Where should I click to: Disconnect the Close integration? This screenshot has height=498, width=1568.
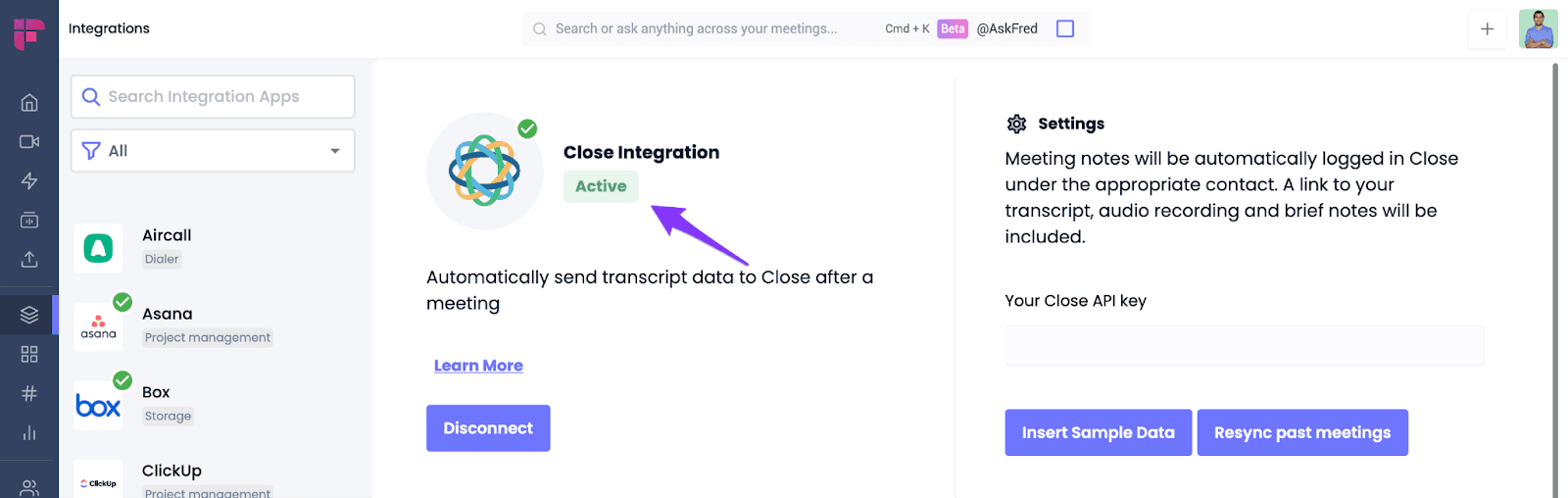[488, 428]
